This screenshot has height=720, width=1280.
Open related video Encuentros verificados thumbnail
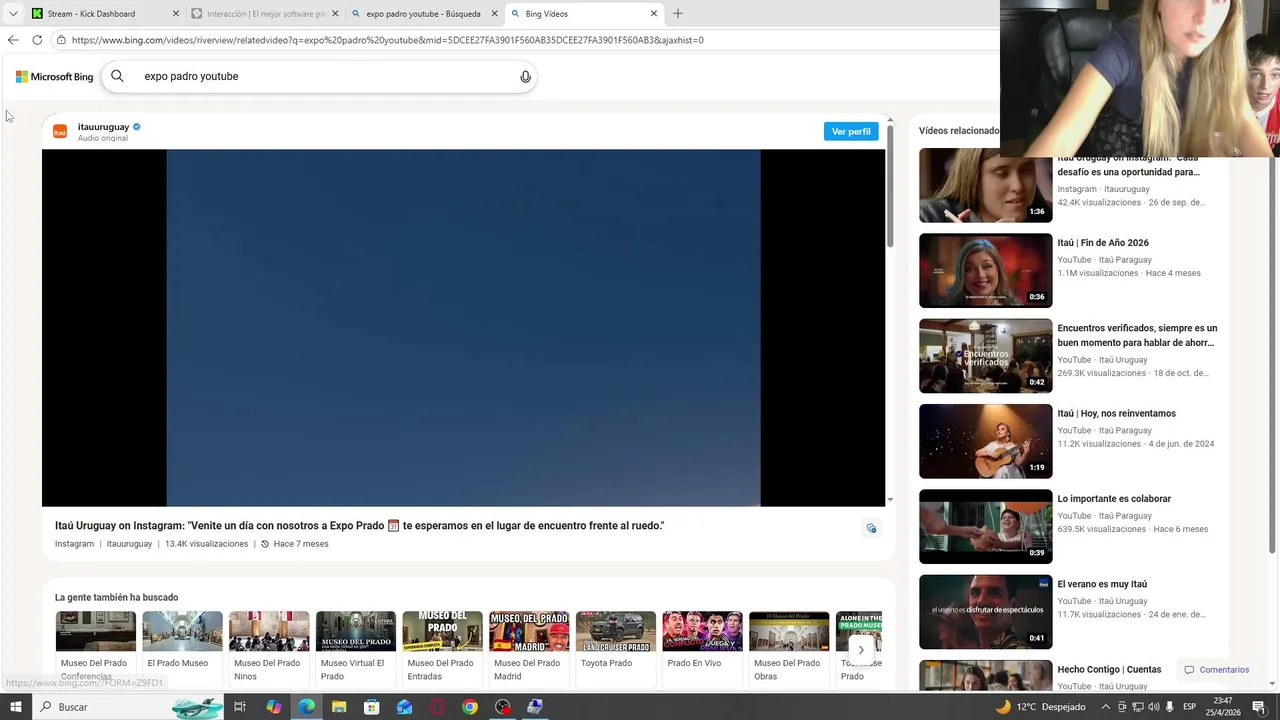985,356
